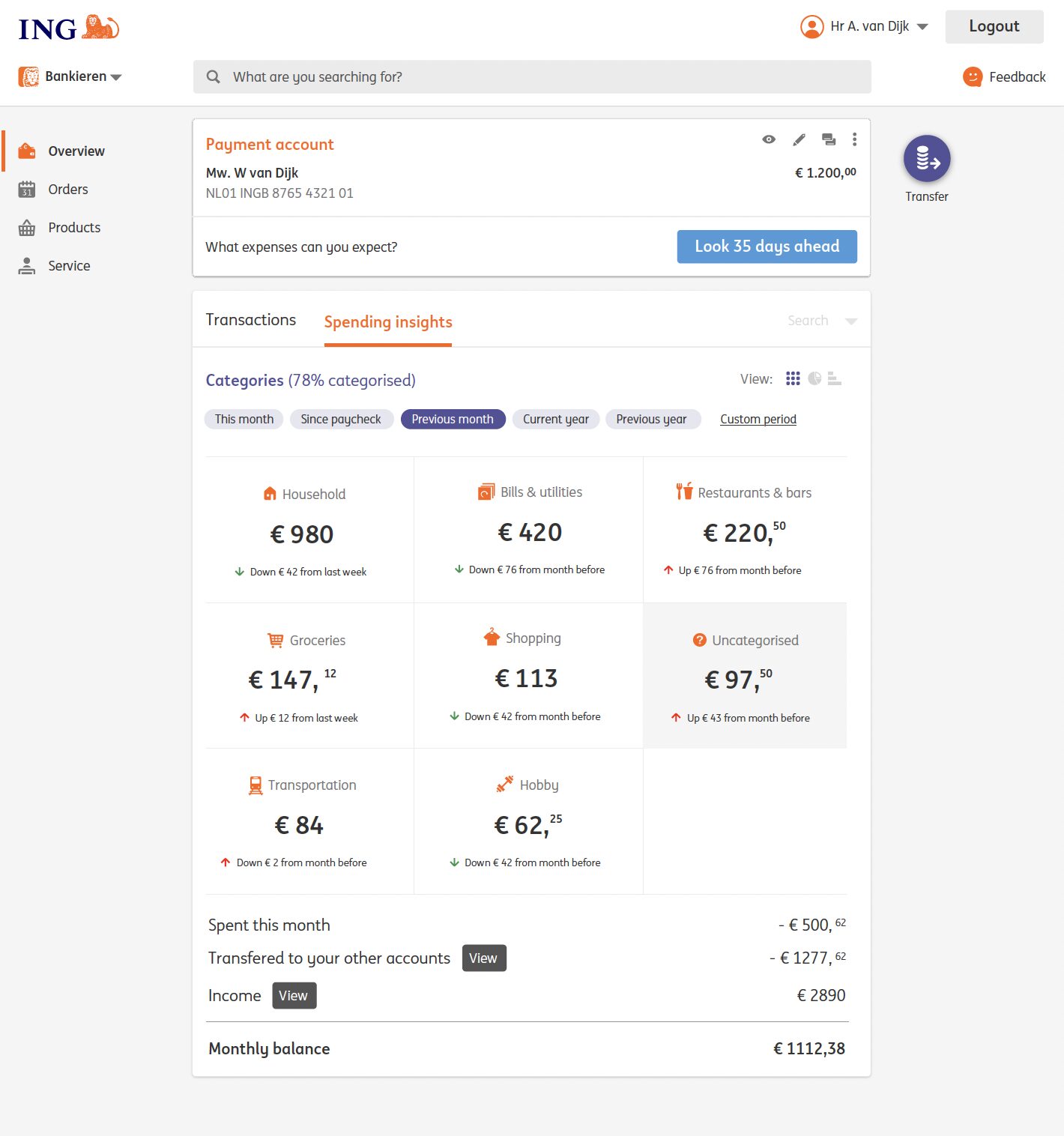Click the Bills & utilities category icon
The image size is (1064, 1136).
(486, 492)
